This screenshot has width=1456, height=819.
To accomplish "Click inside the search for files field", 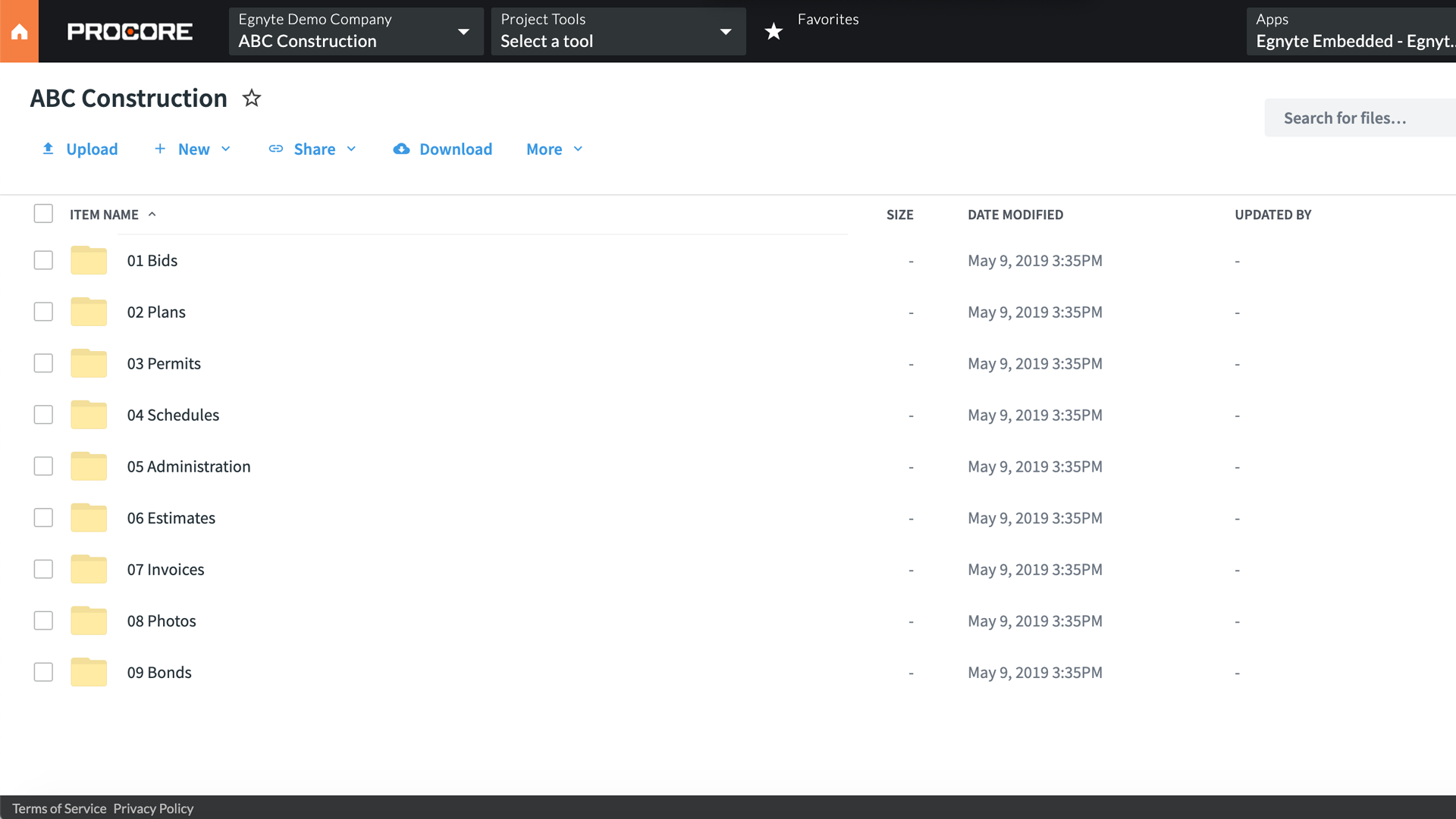I will [x=1357, y=118].
